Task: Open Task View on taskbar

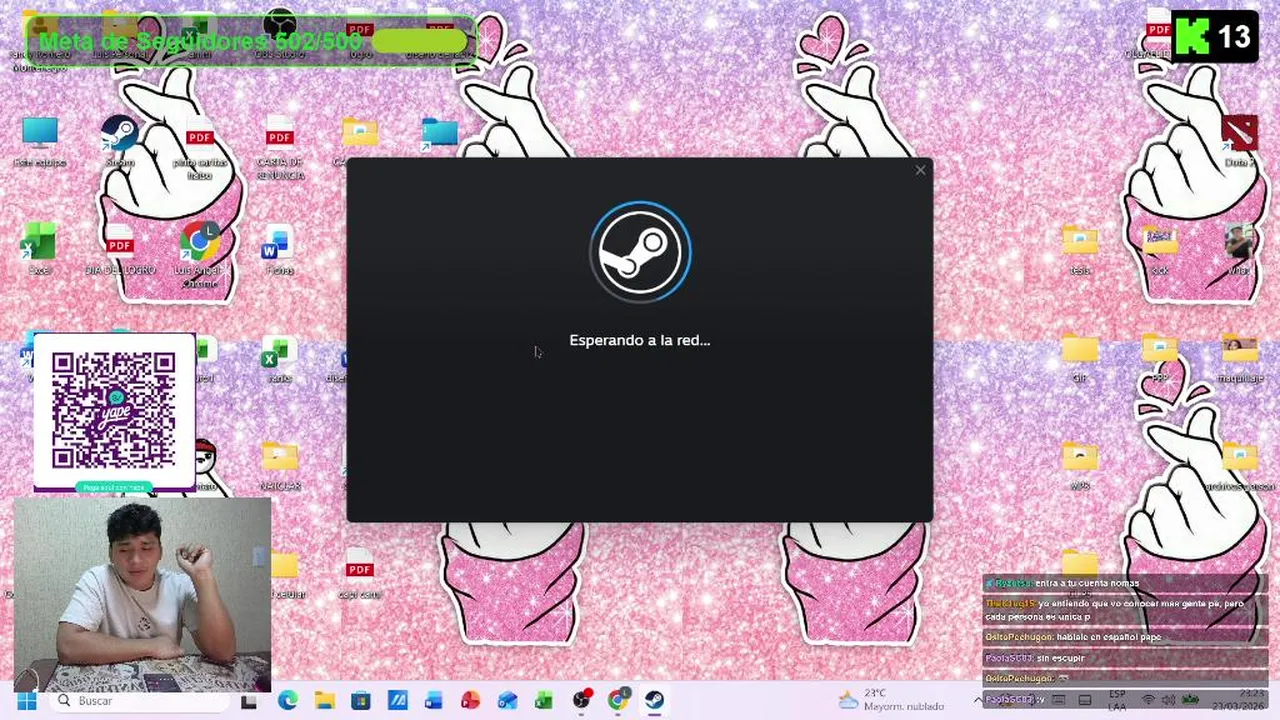Action: tap(249, 701)
